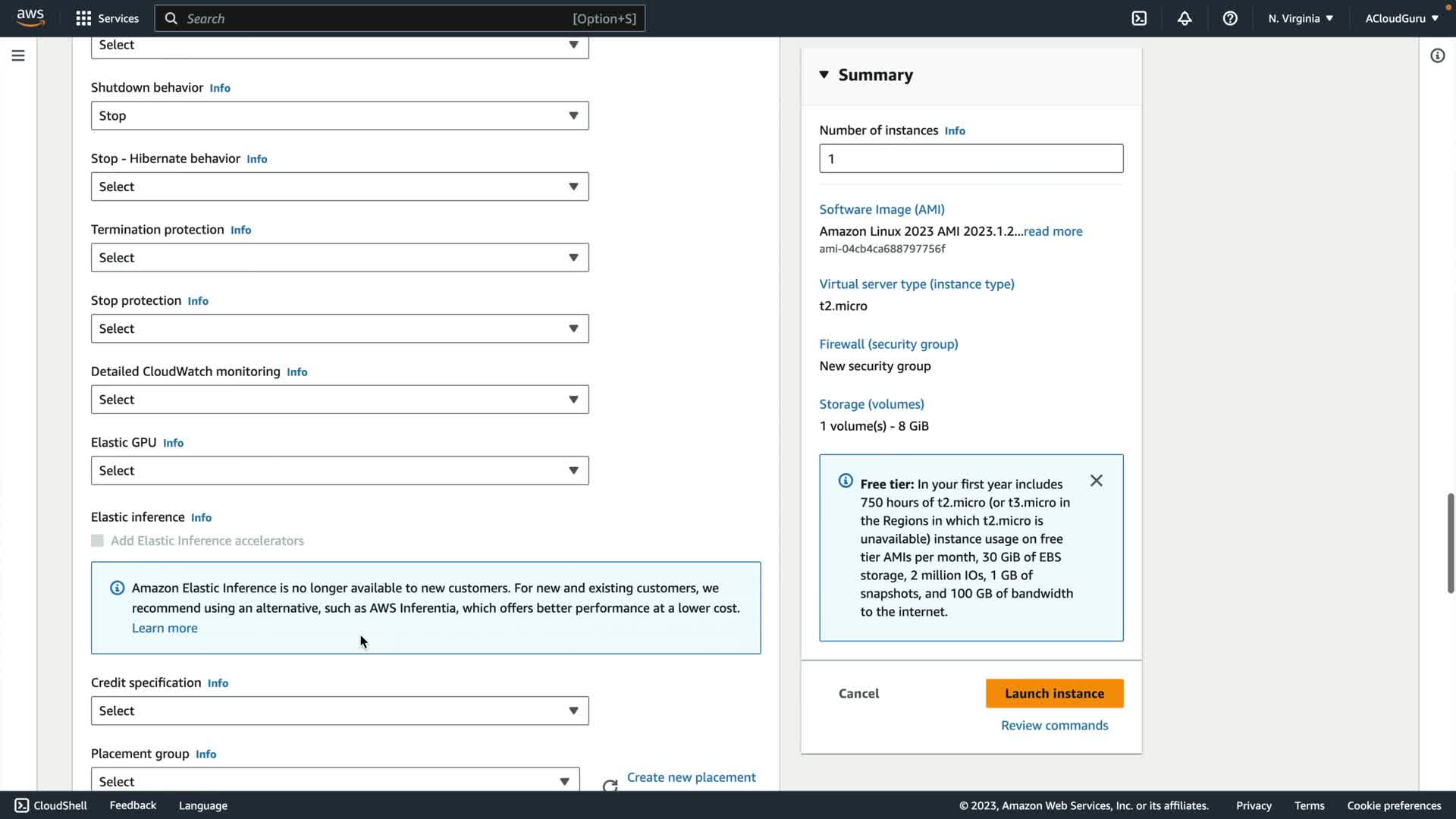Click the page vertical scrollbar
Viewport: 1456px width, 819px height.
[1450, 542]
